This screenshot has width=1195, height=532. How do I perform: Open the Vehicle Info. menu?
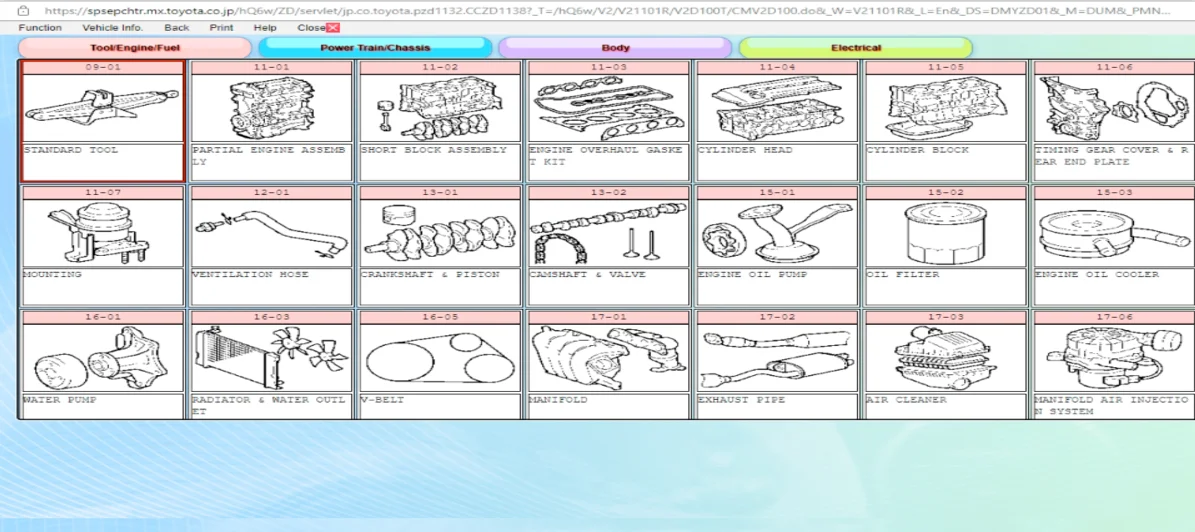(113, 27)
